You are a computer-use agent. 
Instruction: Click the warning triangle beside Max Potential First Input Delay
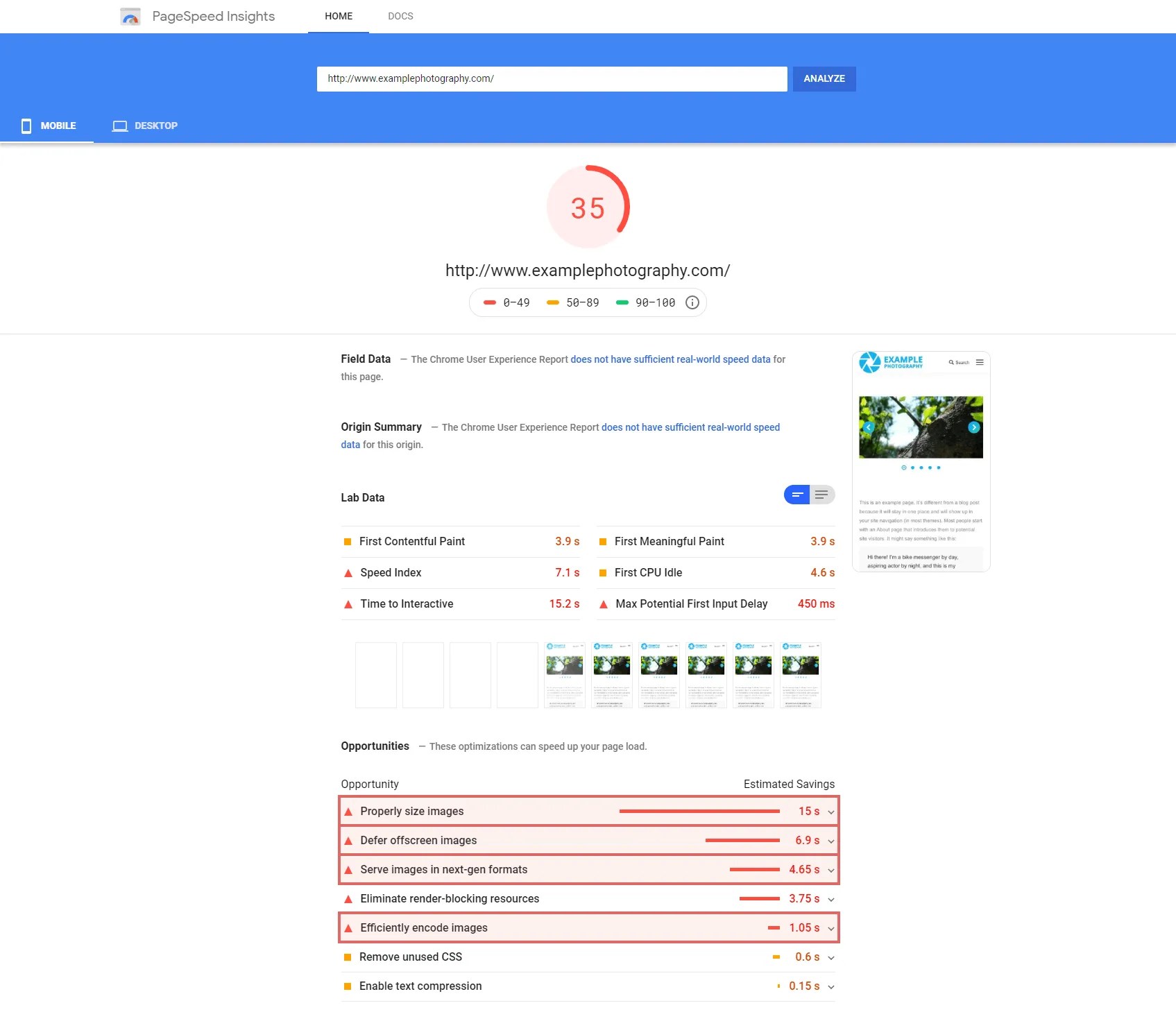(602, 603)
